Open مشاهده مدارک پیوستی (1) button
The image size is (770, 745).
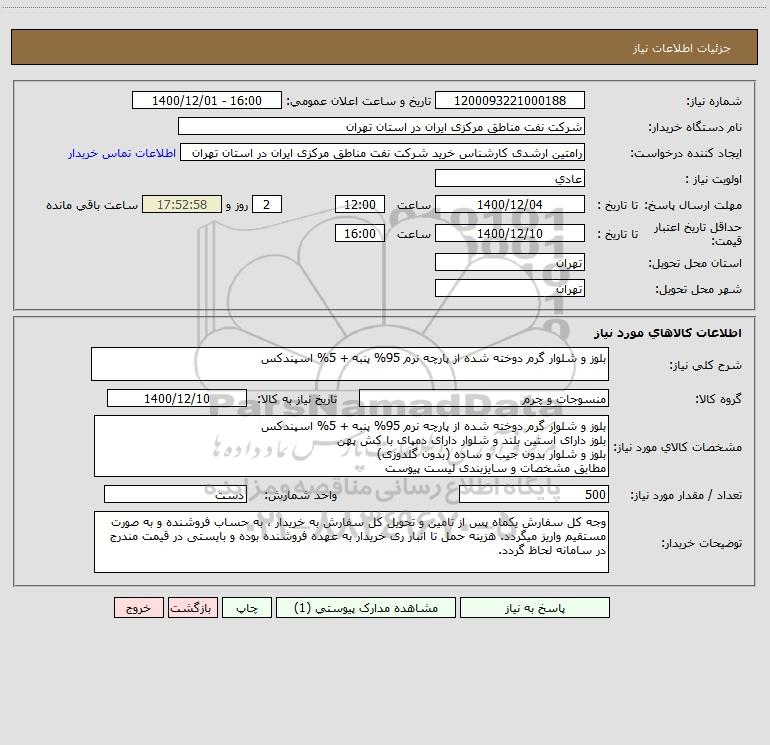pos(366,607)
